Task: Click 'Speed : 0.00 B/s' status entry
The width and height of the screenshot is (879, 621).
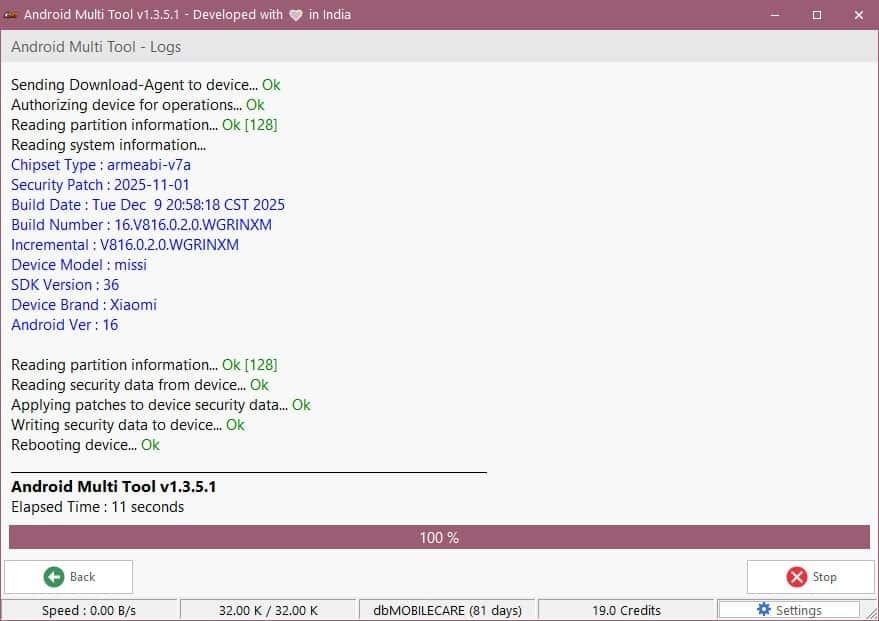Action: click(x=89, y=610)
